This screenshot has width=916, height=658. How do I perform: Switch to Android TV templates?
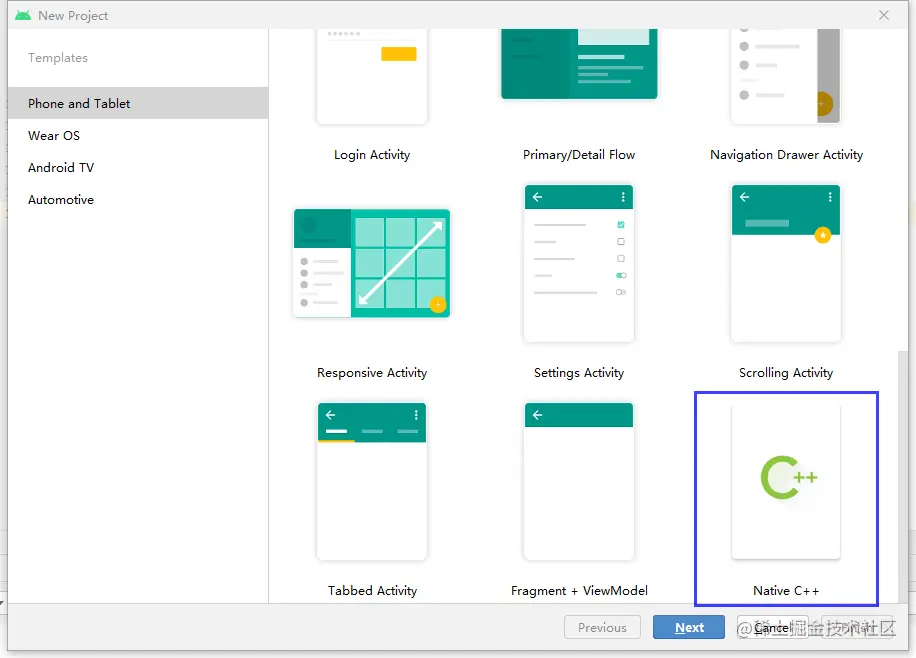pos(138,168)
